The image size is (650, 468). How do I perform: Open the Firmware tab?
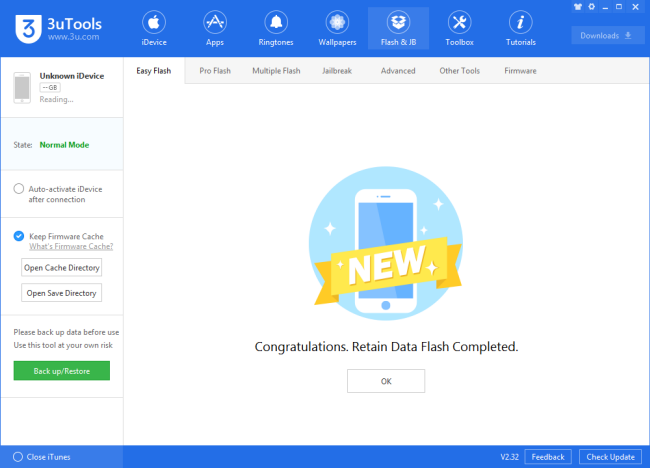point(520,71)
